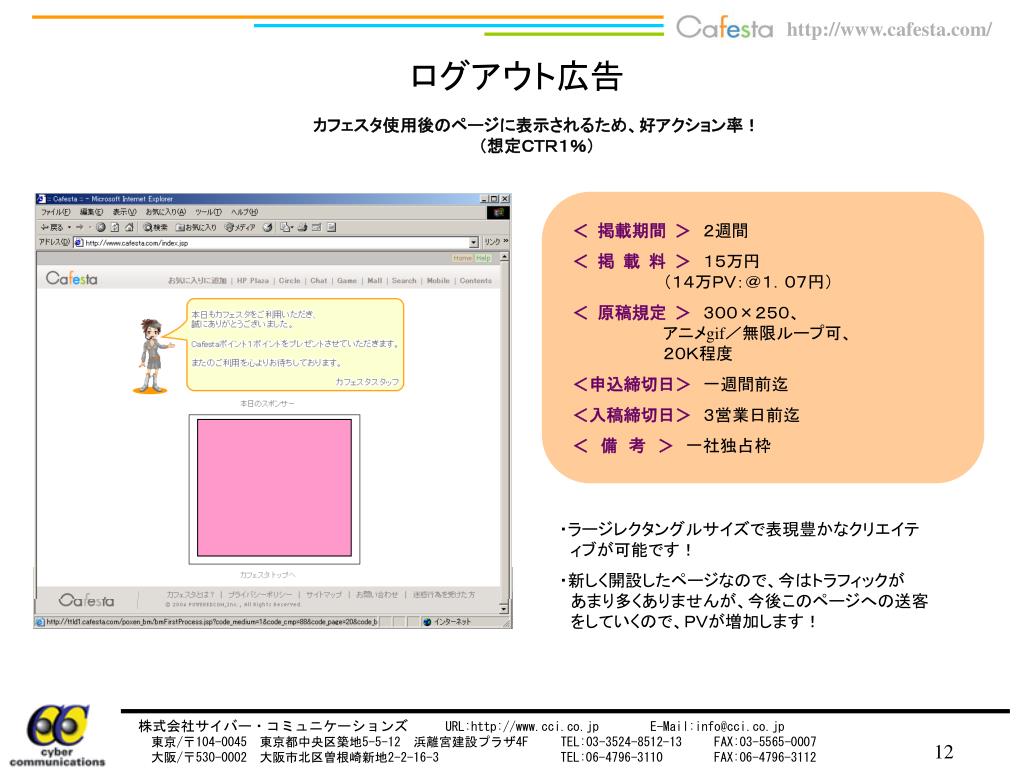
Task: Click the Circle navigation link
Action: coord(289,281)
